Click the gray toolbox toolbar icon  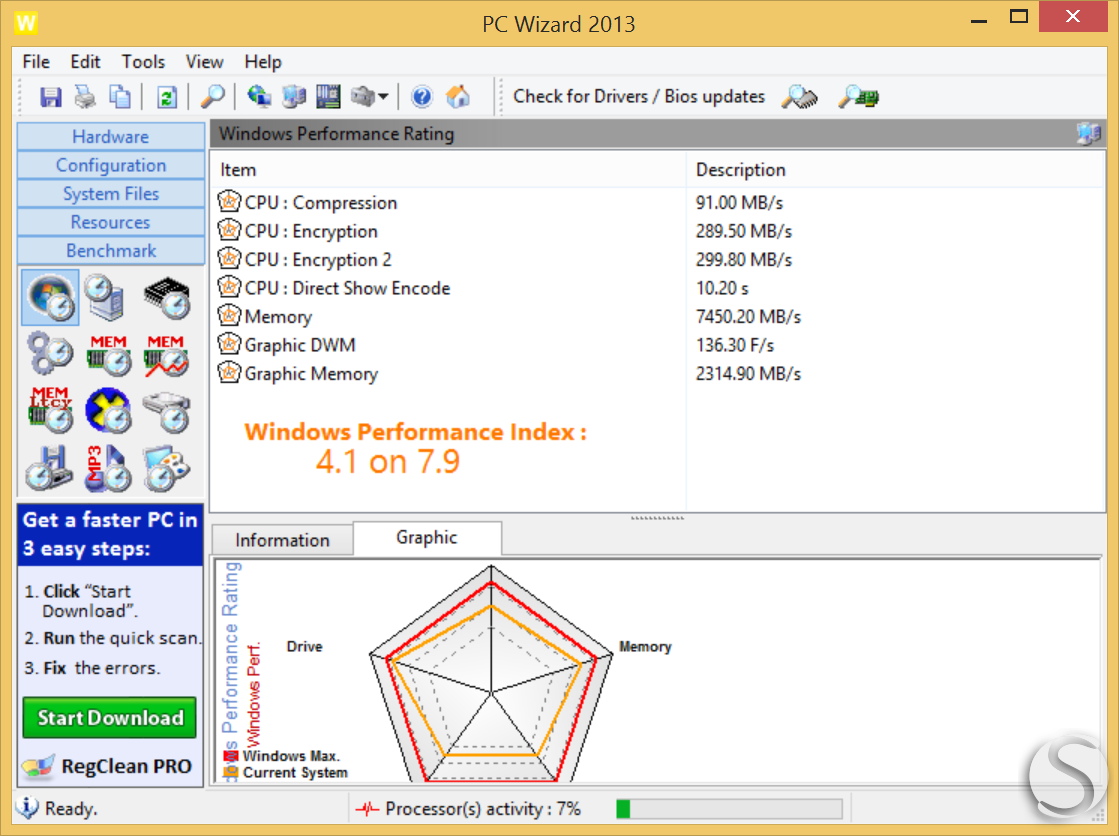click(363, 96)
